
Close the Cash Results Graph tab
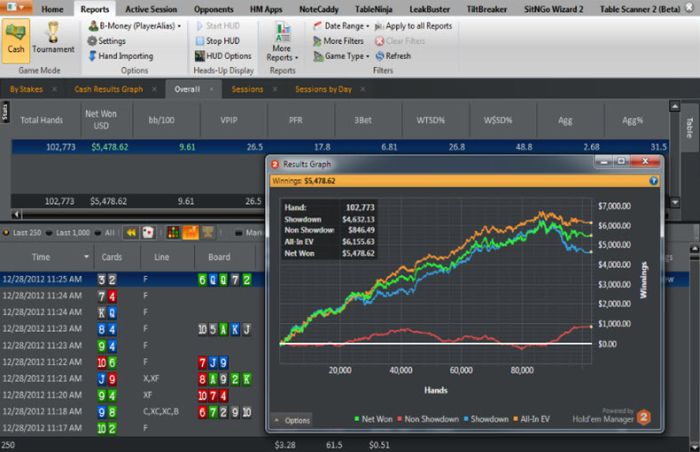coord(154,89)
